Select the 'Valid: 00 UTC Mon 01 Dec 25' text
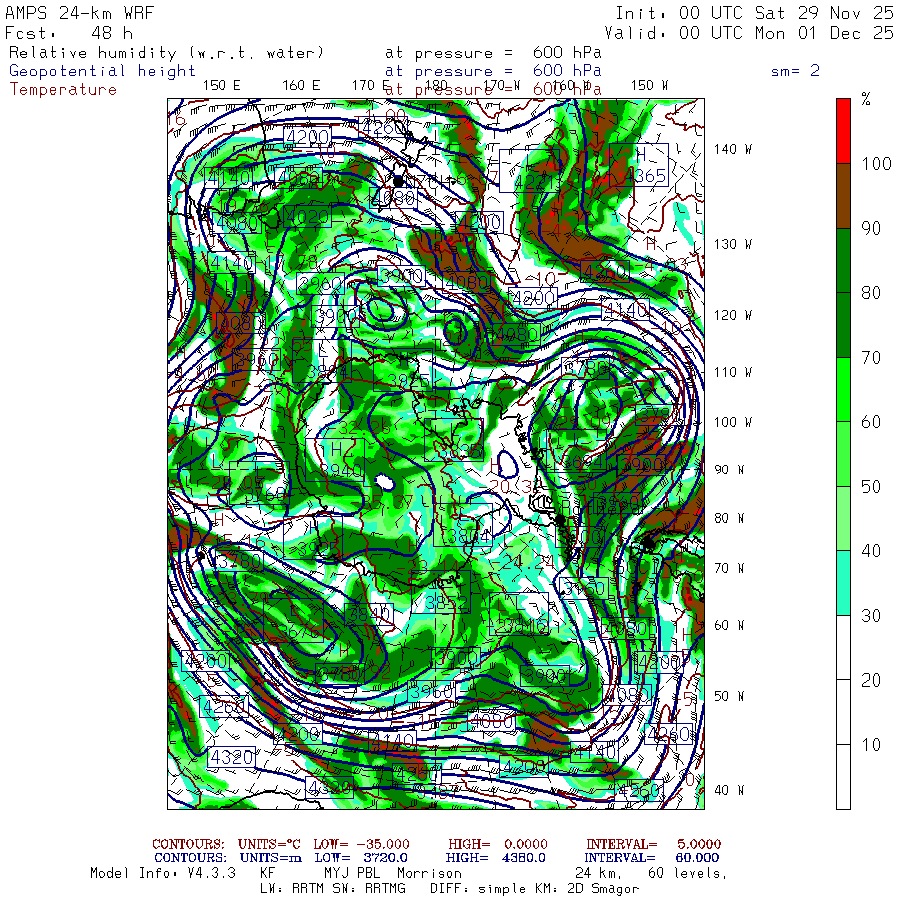Viewport: 900px width, 900px height. pos(754,32)
